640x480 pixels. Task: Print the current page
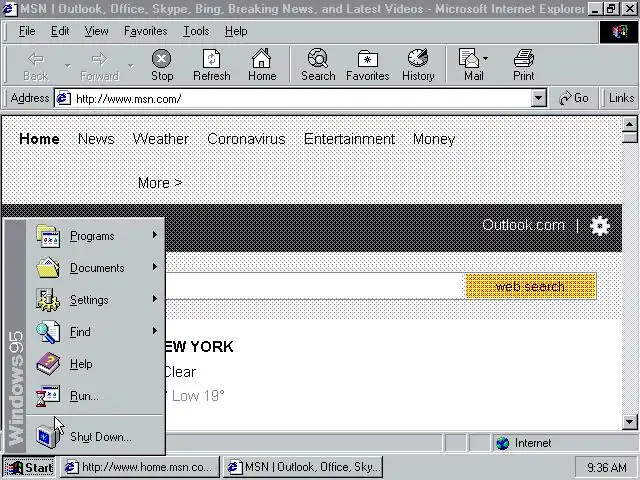coord(524,66)
